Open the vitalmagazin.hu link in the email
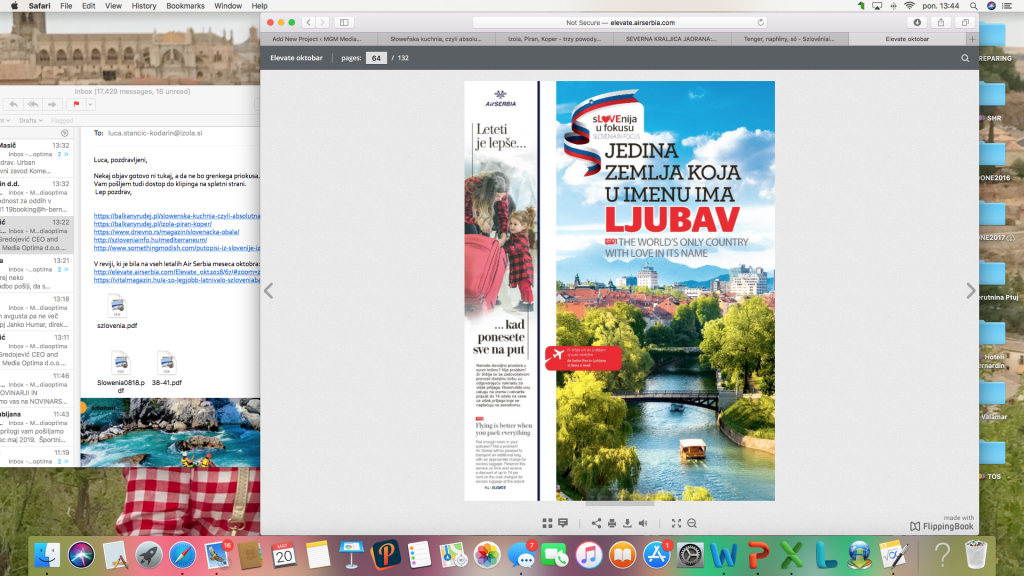The height and width of the screenshot is (576, 1024). click(176, 280)
